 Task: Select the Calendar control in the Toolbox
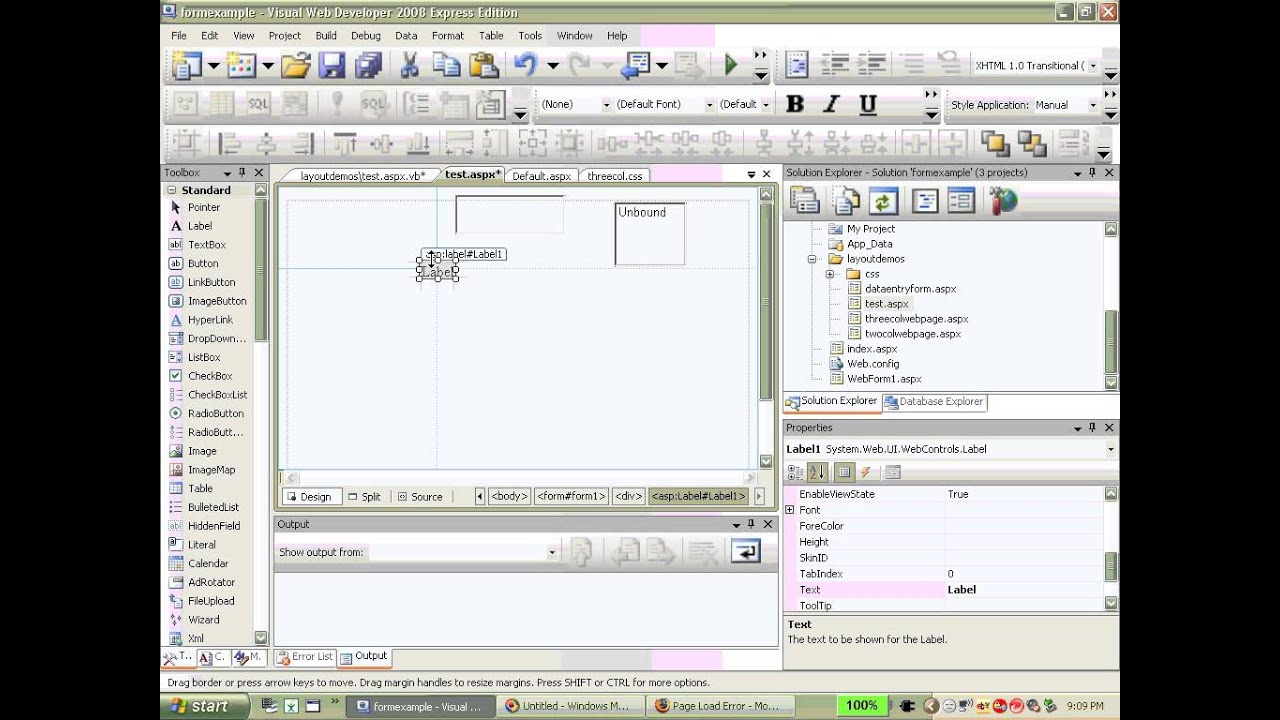(x=208, y=563)
